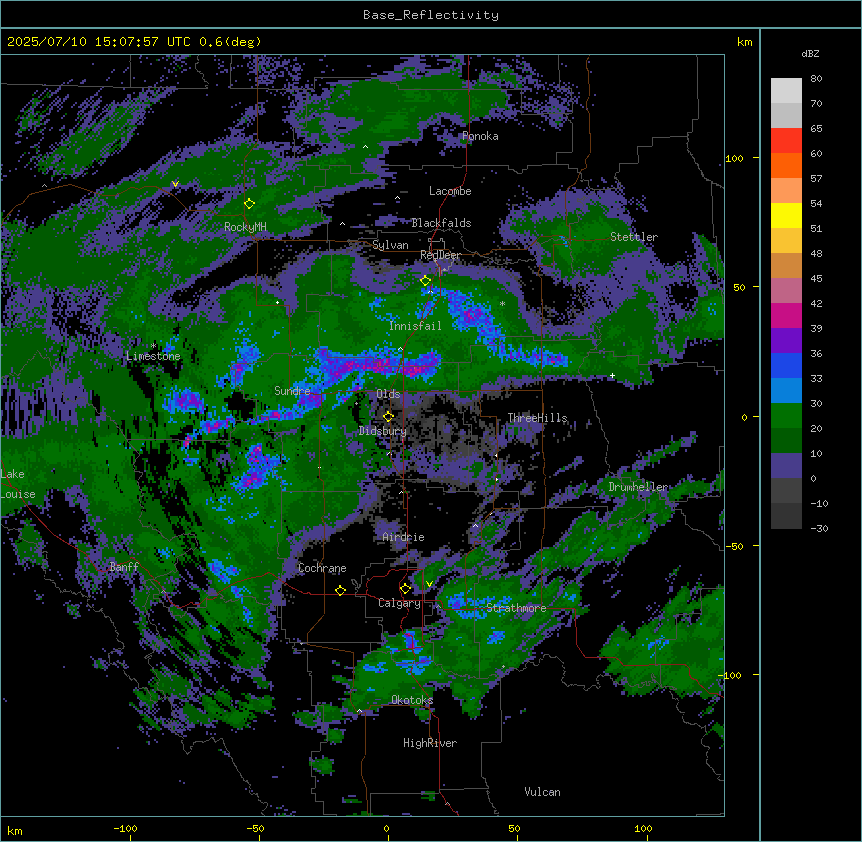Click the Airdrie city label
The height and width of the screenshot is (842, 862).
click(x=404, y=537)
